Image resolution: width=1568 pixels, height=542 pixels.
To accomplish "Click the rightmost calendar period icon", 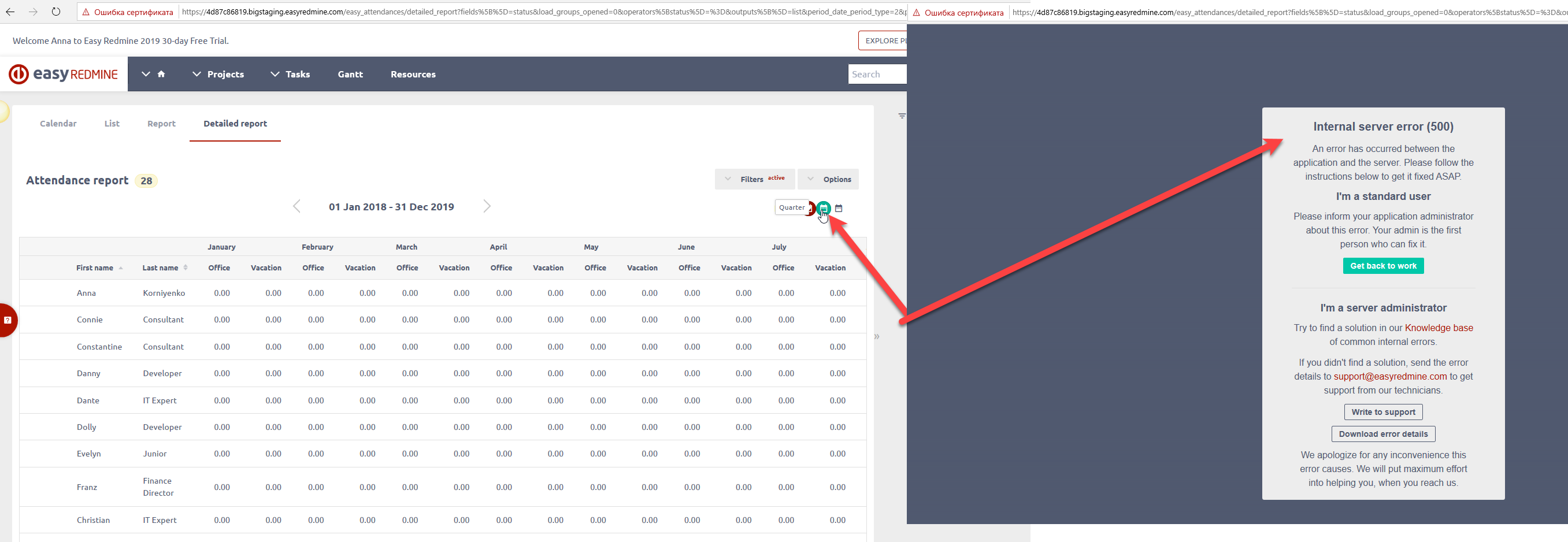I will pos(839,208).
